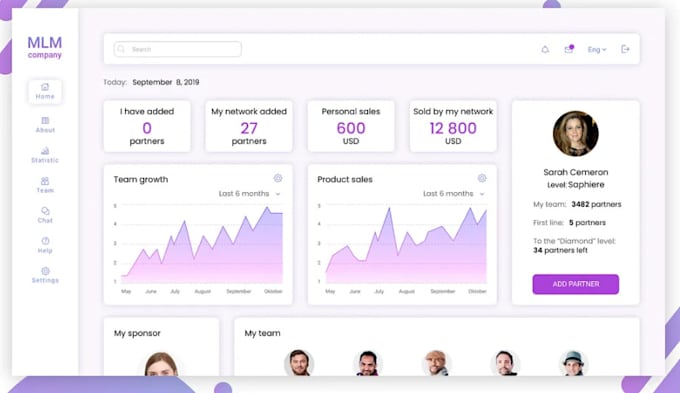Select the first My team member photo

point(299,363)
